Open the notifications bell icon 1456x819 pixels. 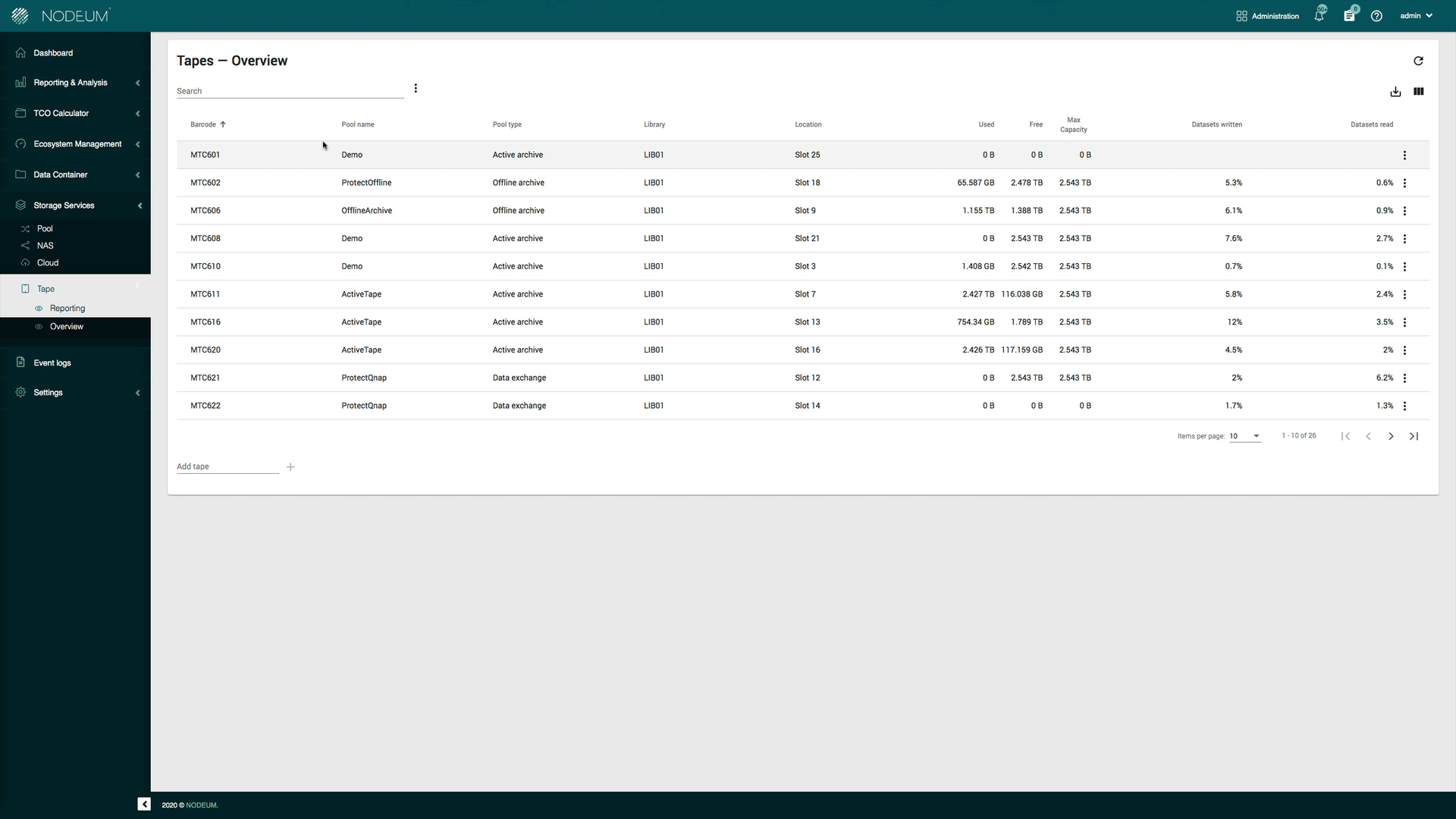[x=1319, y=15]
